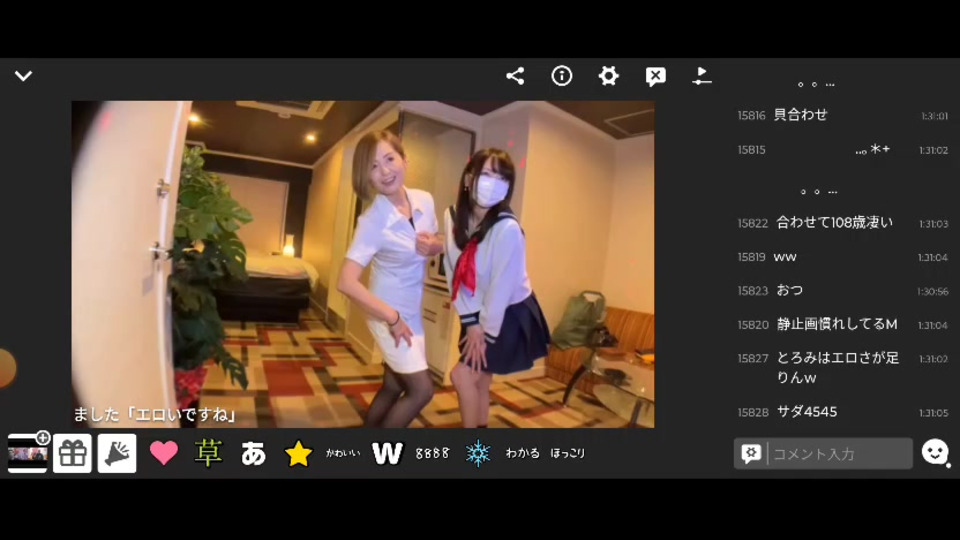Send a party popper cracker effect
Screen dimensions: 960x540
tap(117, 454)
